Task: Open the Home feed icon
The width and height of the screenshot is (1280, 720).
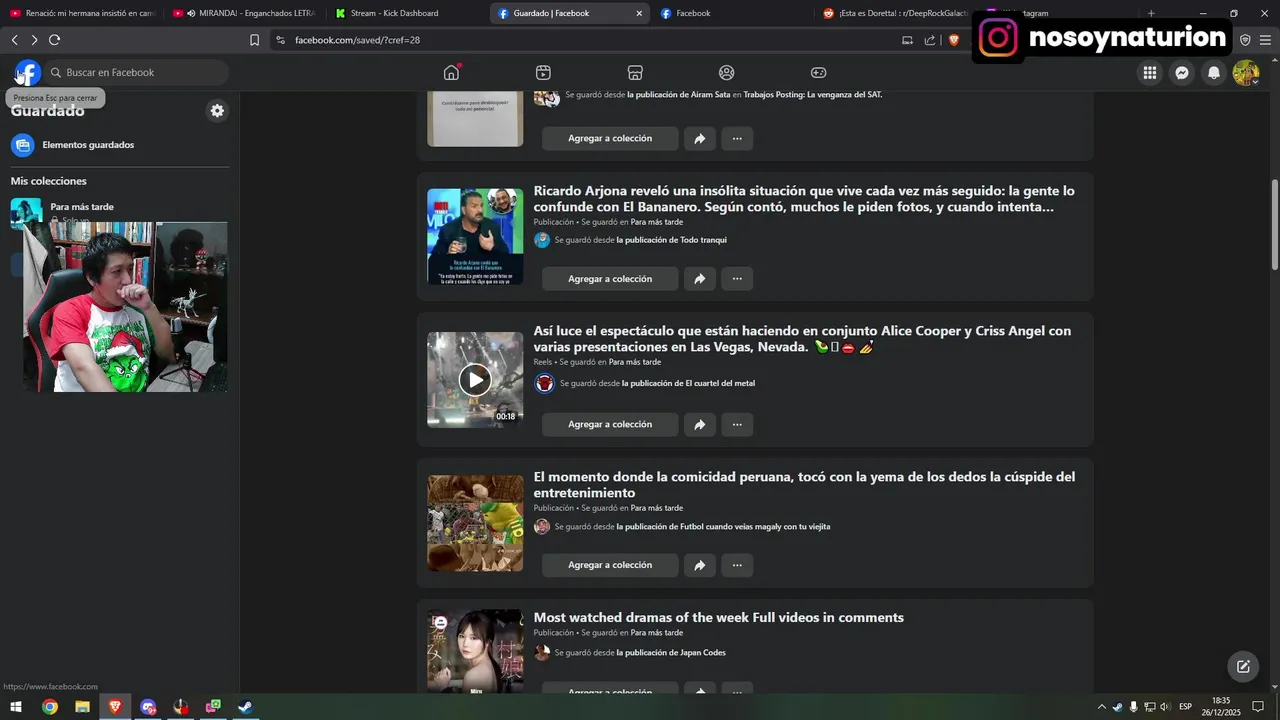Action: point(451,72)
